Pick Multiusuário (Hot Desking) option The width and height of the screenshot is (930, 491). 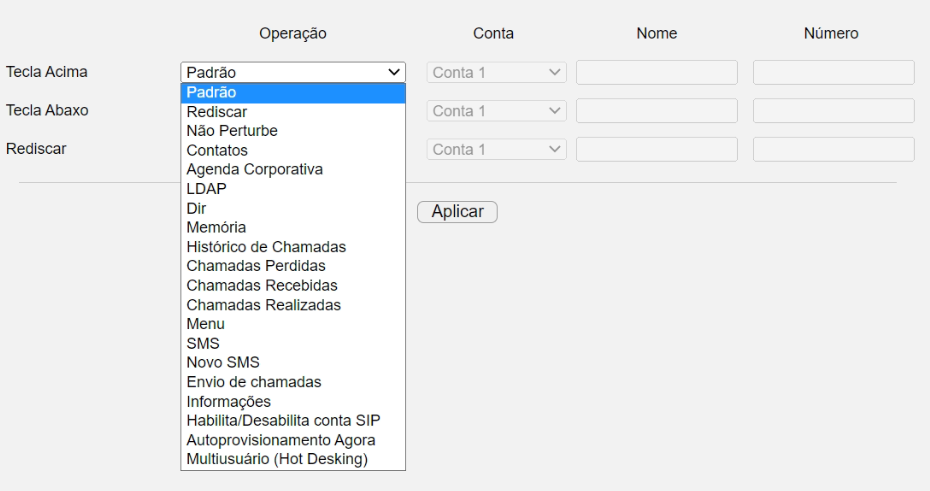[293, 459]
